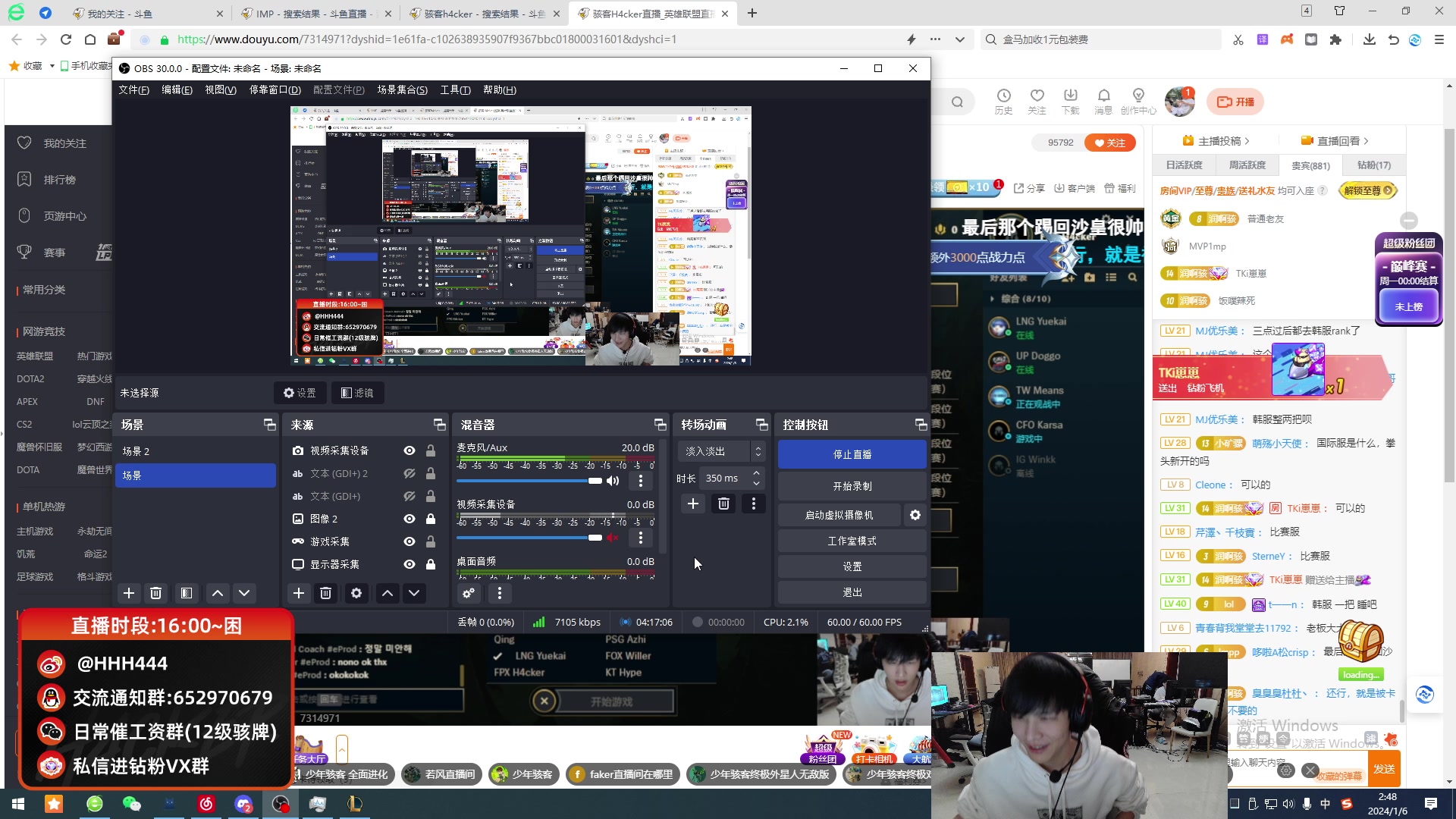
Task: Toggle visibility of 视频采集设备 source
Action: pos(409,450)
